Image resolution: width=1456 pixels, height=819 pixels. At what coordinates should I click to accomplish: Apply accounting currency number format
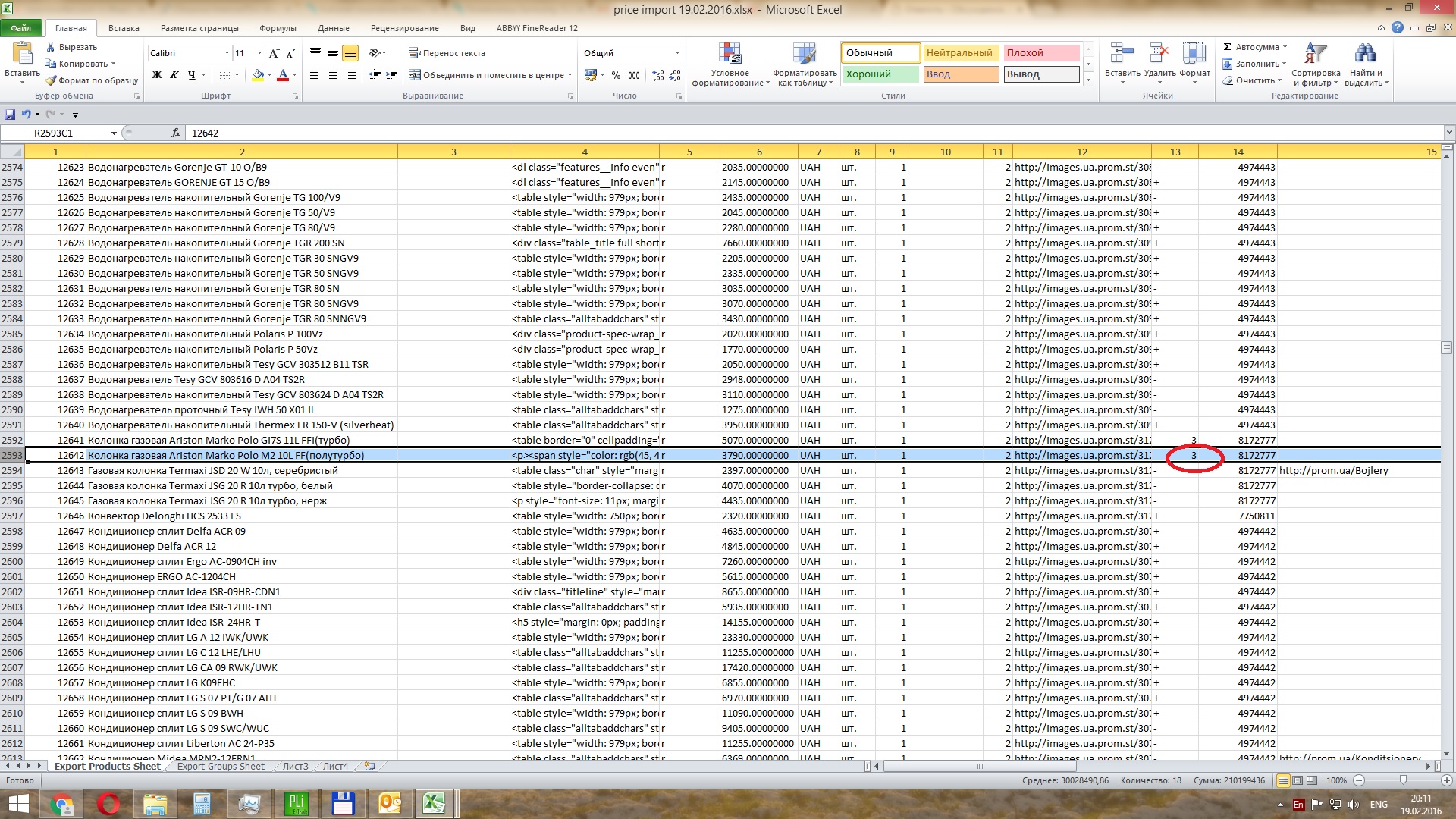pyautogui.click(x=590, y=75)
